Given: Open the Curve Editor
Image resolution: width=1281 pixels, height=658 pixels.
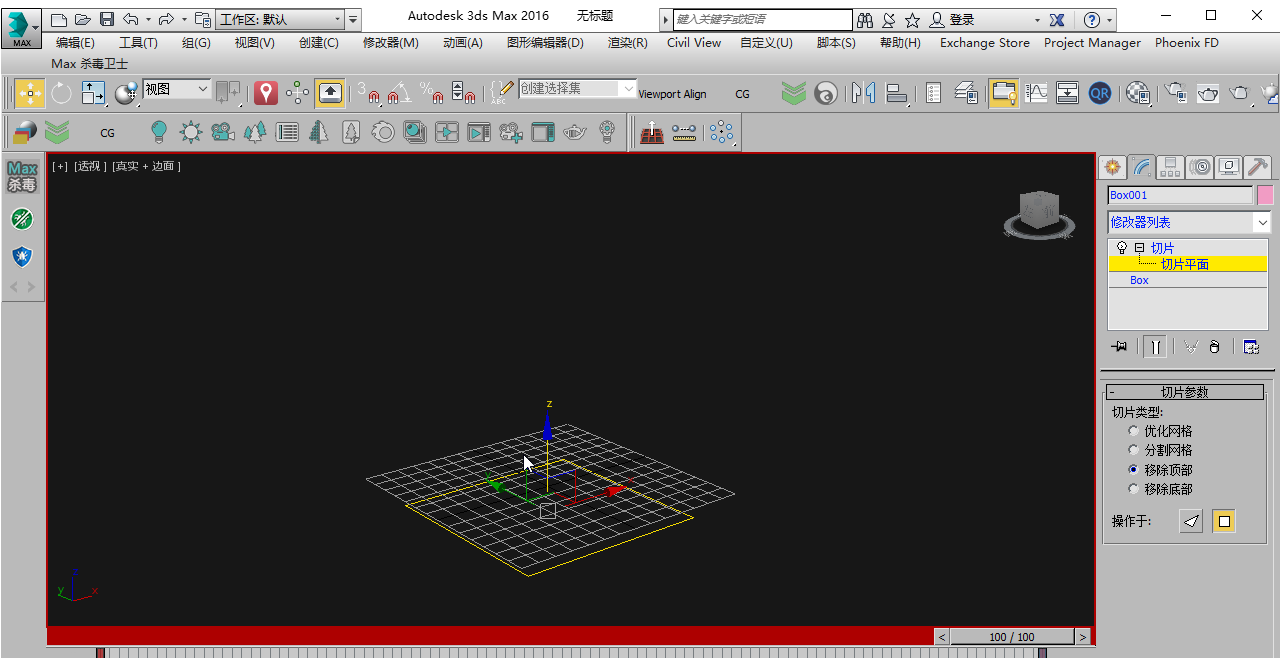Looking at the screenshot, I should (x=1036, y=93).
